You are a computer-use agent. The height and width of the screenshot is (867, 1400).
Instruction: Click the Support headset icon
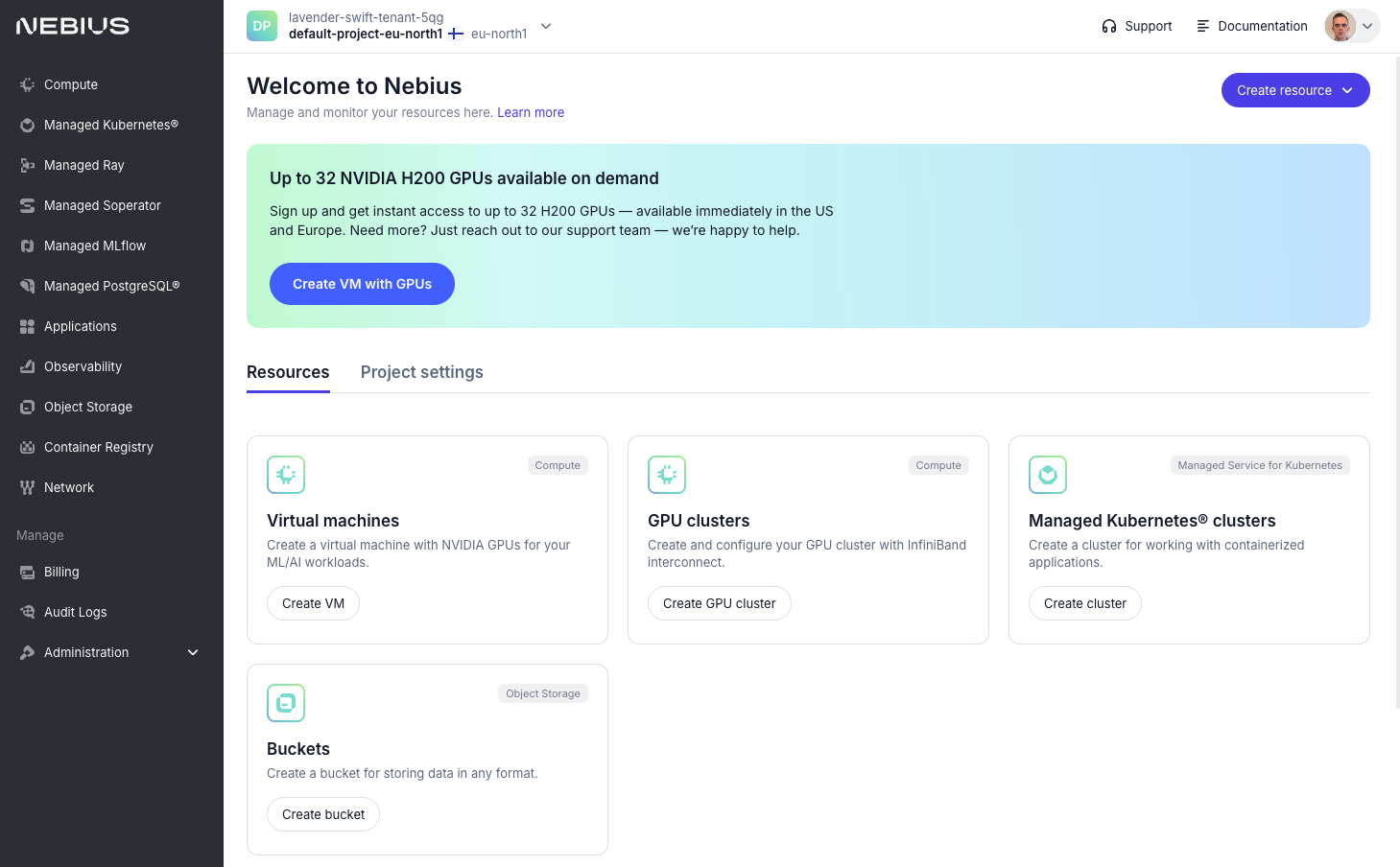pyautogui.click(x=1108, y=26)
